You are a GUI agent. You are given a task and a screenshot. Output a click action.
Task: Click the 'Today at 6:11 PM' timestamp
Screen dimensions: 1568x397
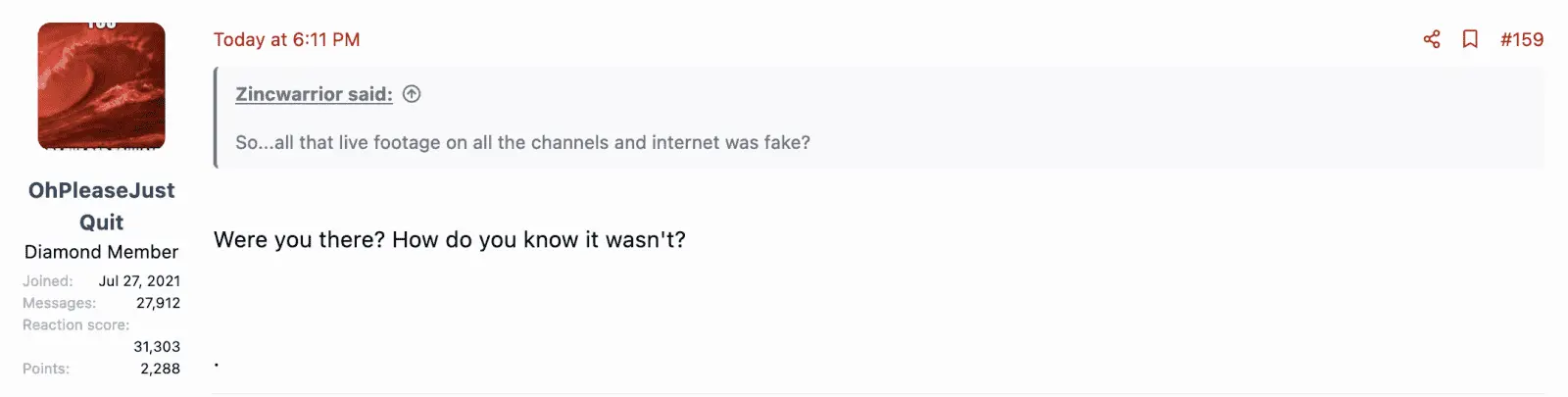pos(286,39)
